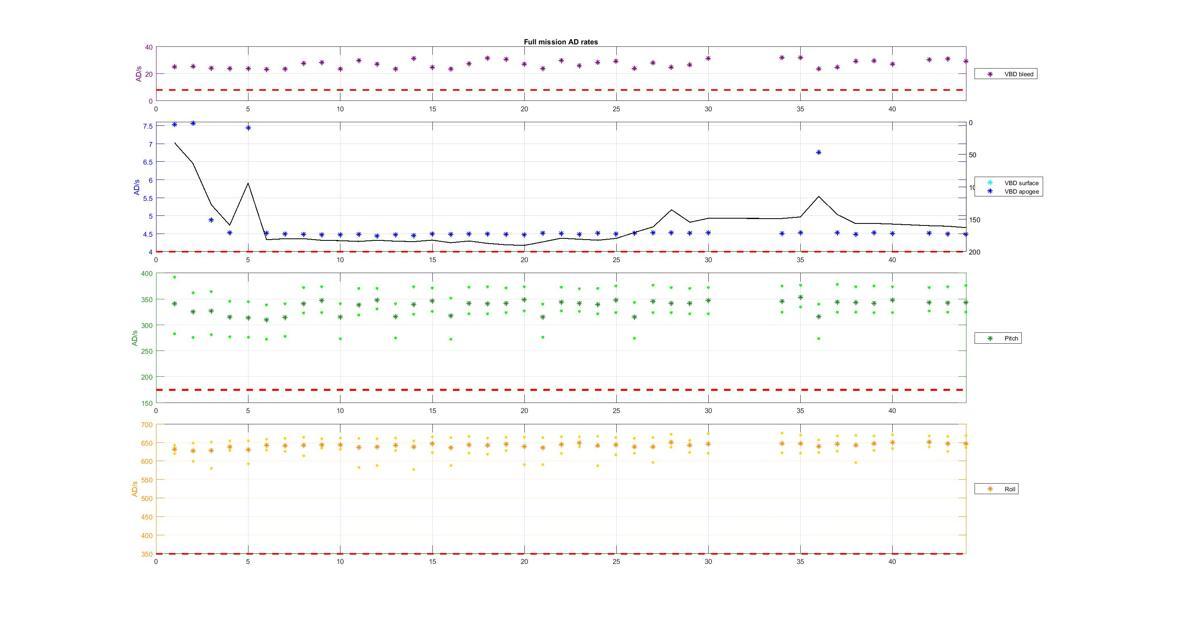Click the '150' bottom y-axis tick in Pitch plot

click(147, 403)
